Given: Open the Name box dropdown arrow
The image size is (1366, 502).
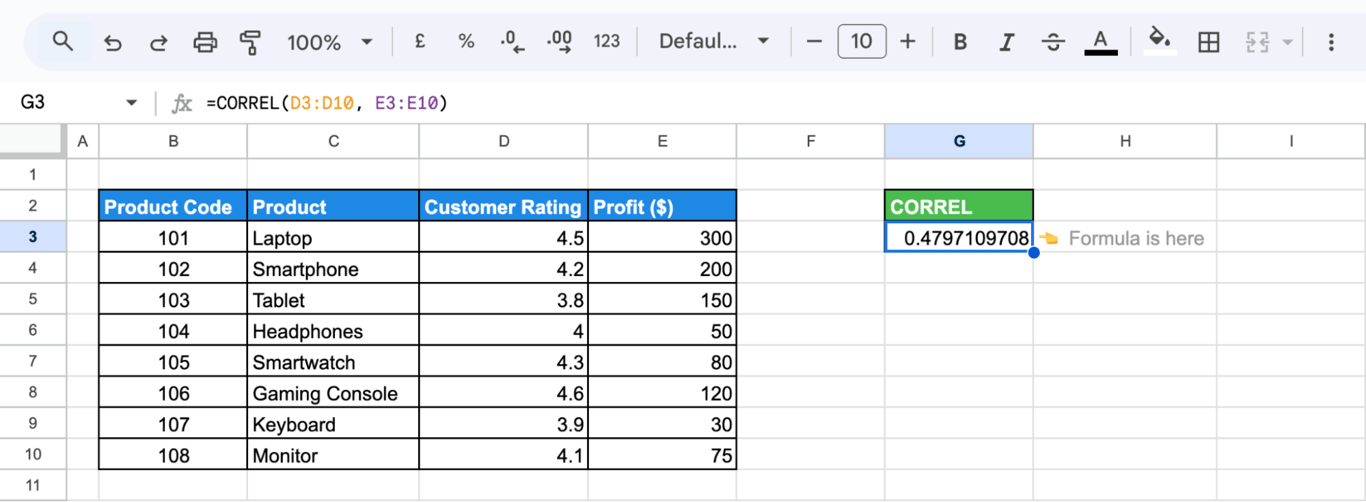Looking at the screenshot, I should click(x=131, y=103).
